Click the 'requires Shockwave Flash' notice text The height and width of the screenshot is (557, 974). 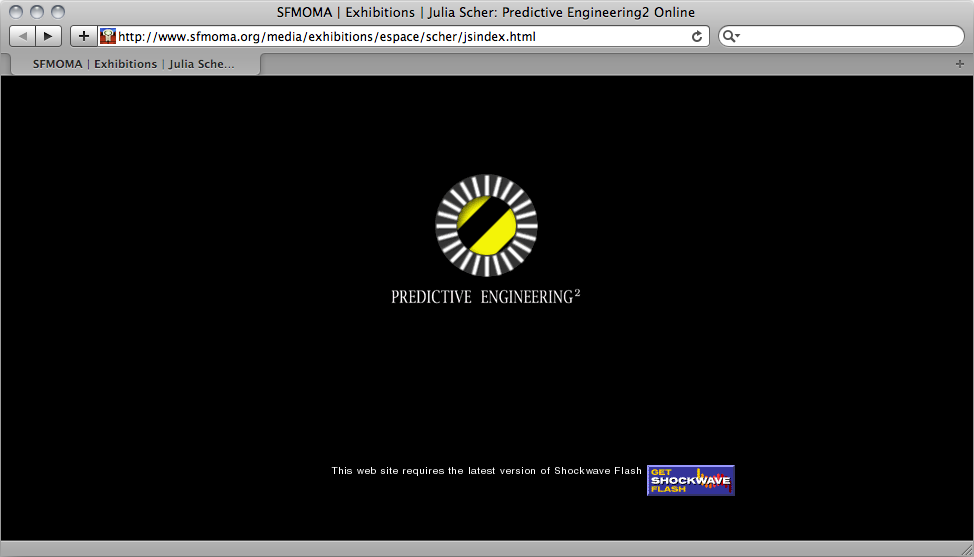(486, 471)
